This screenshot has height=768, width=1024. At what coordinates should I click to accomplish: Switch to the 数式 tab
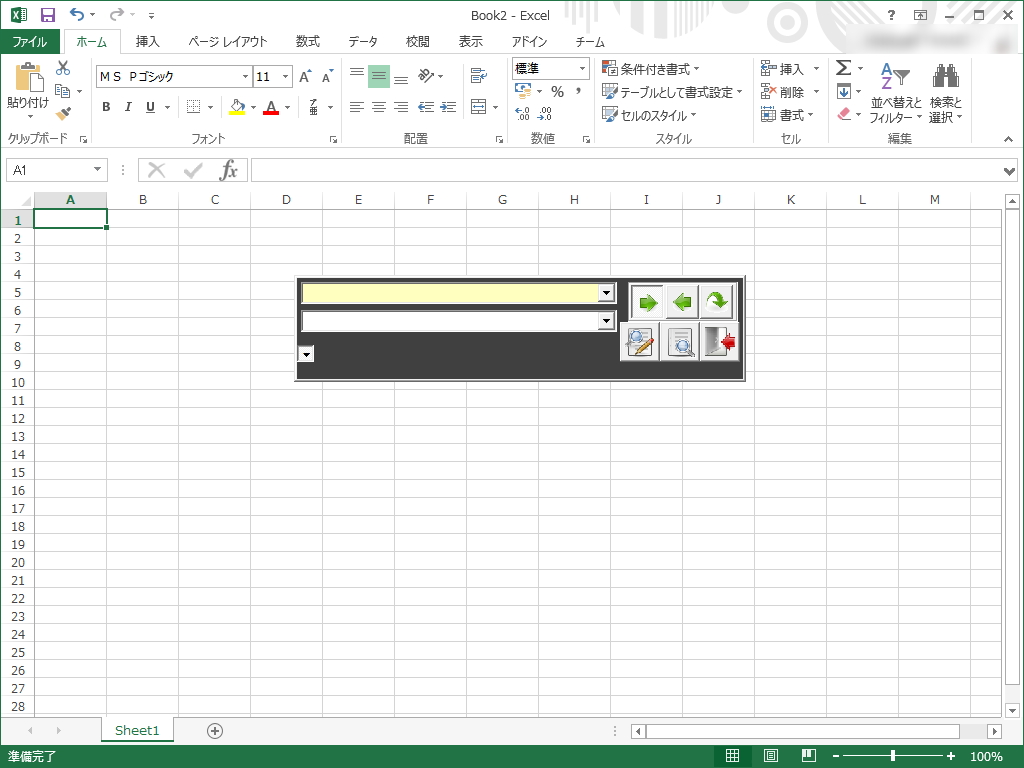tap(308, 42)
